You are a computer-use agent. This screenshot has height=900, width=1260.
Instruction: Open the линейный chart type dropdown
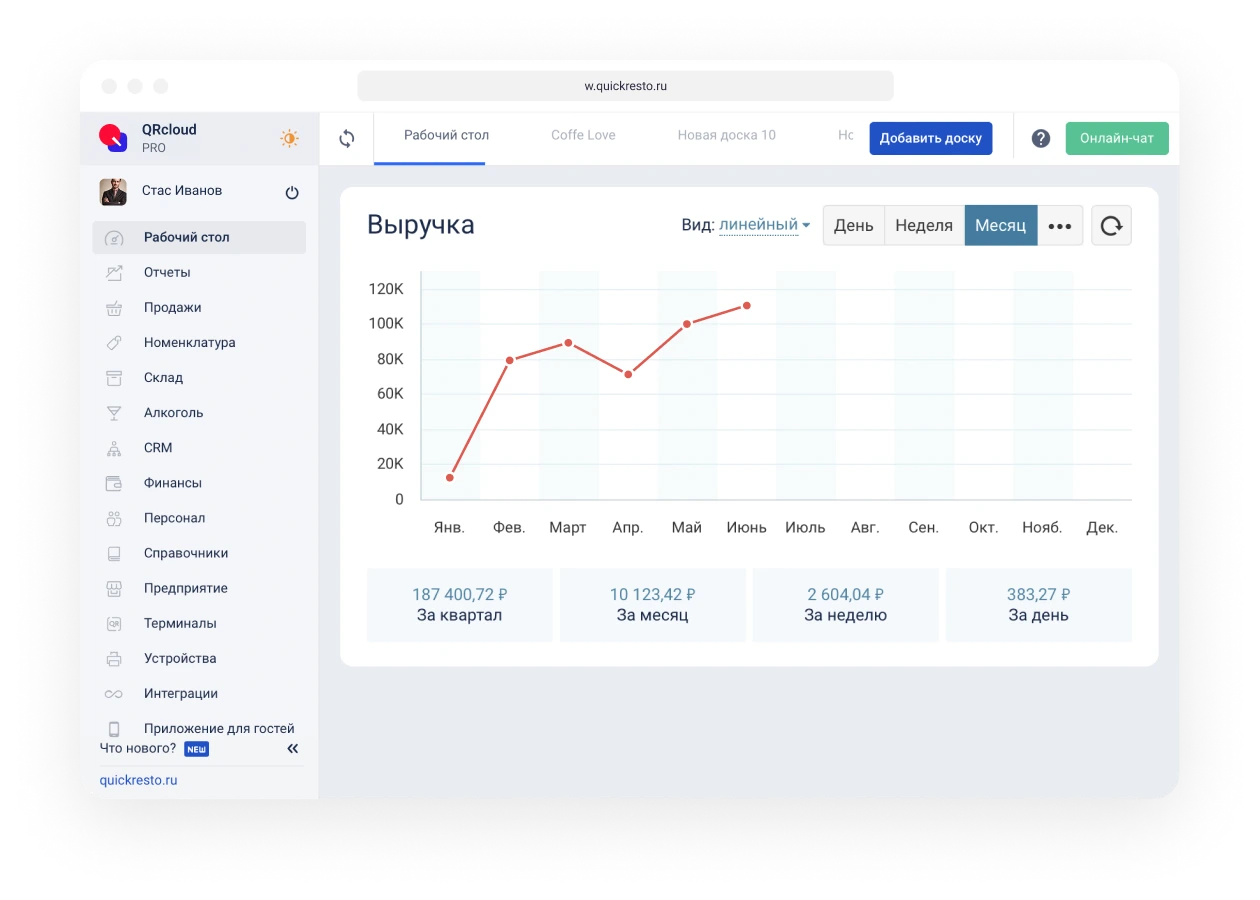click(762, 225)
